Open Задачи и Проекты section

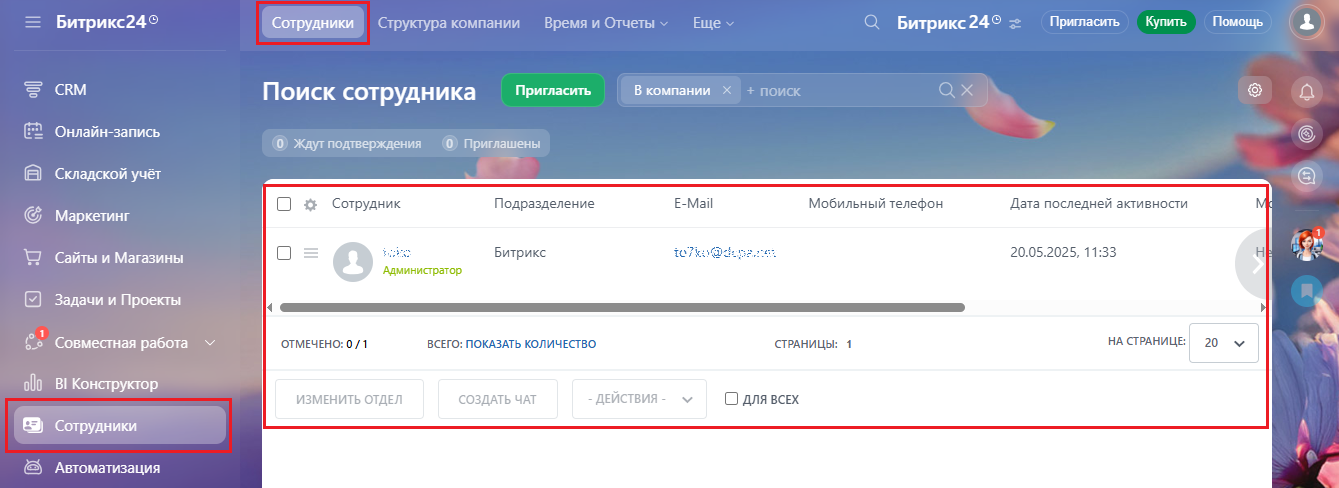coord(120,299)
